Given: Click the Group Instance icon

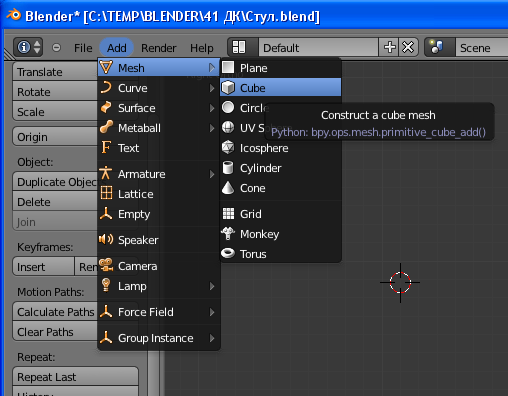Looking at the screenshot, I should (106, 338).
